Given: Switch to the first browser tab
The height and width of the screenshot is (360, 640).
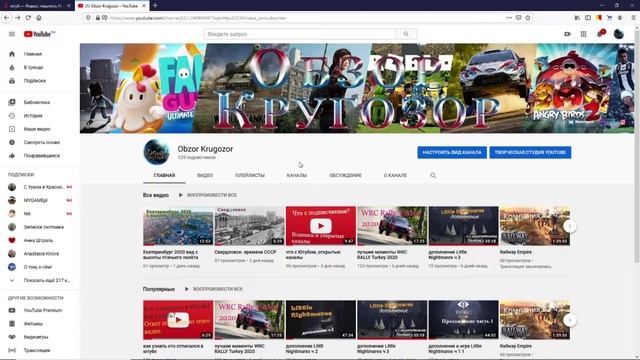Looking at the screenshot, I should coord(37,6).
